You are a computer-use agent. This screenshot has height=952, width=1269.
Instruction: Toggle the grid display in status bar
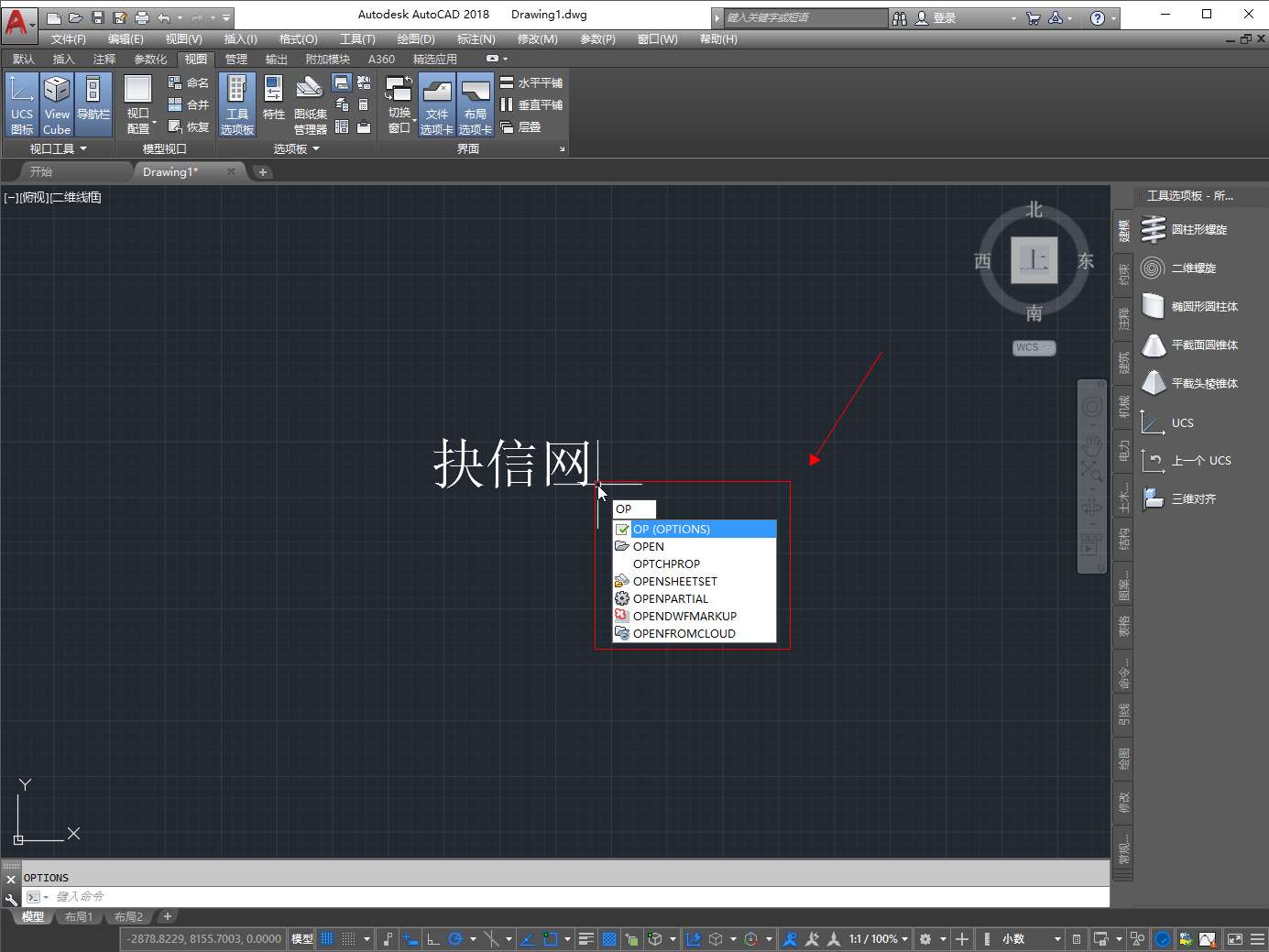(x=327, y=939)
